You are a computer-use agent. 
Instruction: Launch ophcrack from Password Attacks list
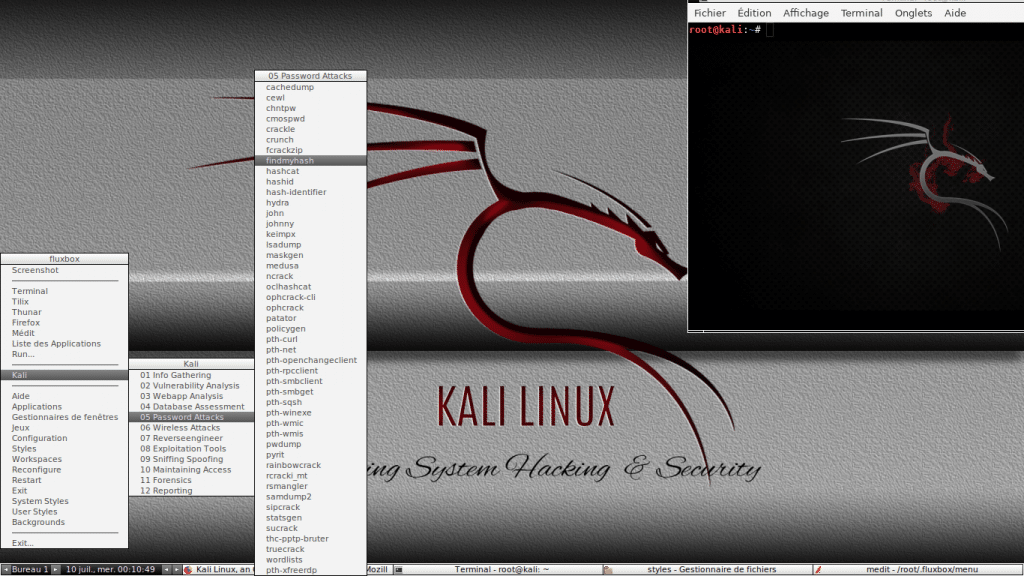(x=310, y=308)
